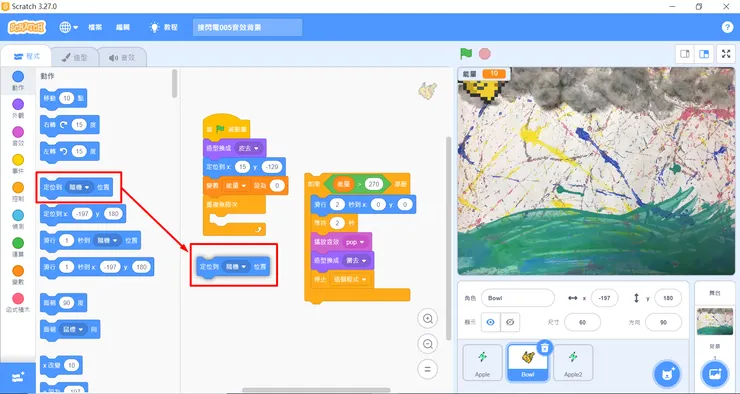Viewport: 740px width, 394px height.
Task: Click the sprite name field Bowl
Action: 518,298
